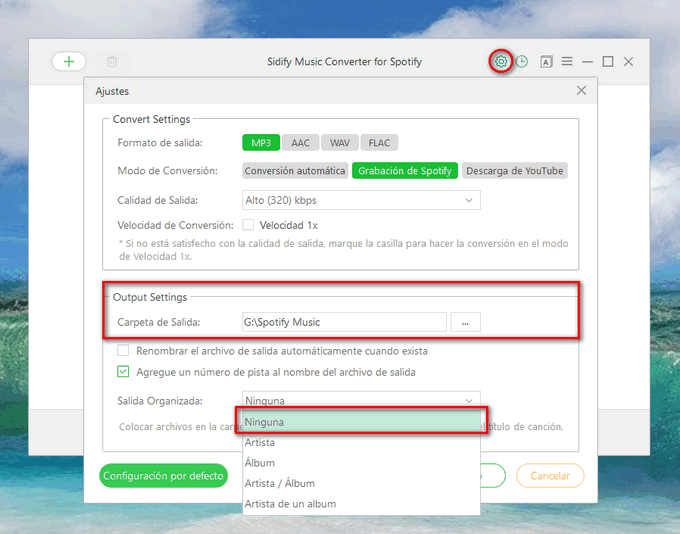Select Ninguna in the dropdown list
This screenshot has width=680, height=534.
[x=361, y=422]
